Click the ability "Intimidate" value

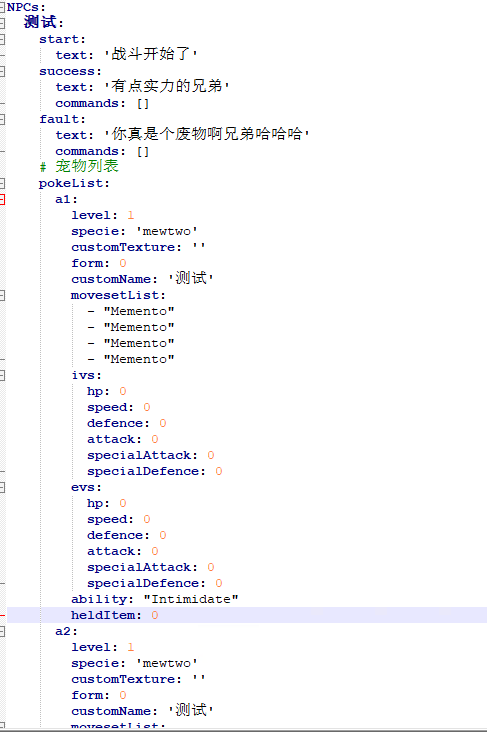point(191,599)
